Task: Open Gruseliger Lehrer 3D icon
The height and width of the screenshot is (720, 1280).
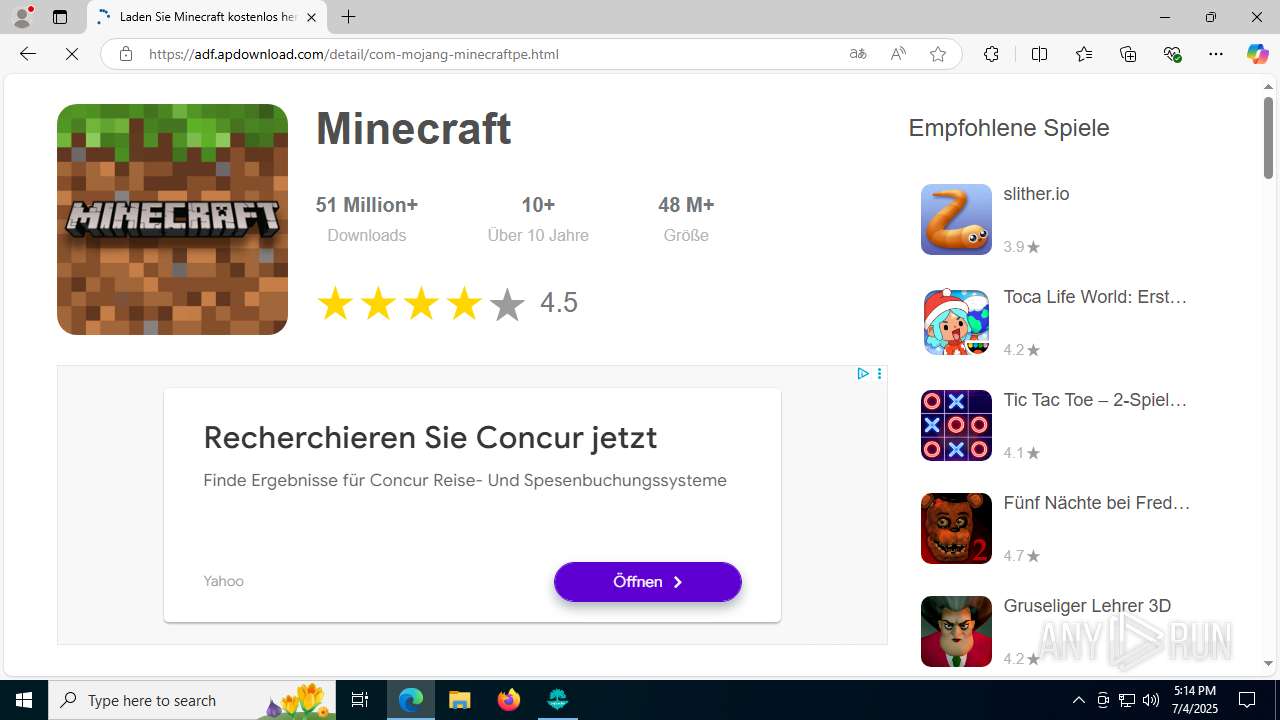Action: [x=956, y=631]
